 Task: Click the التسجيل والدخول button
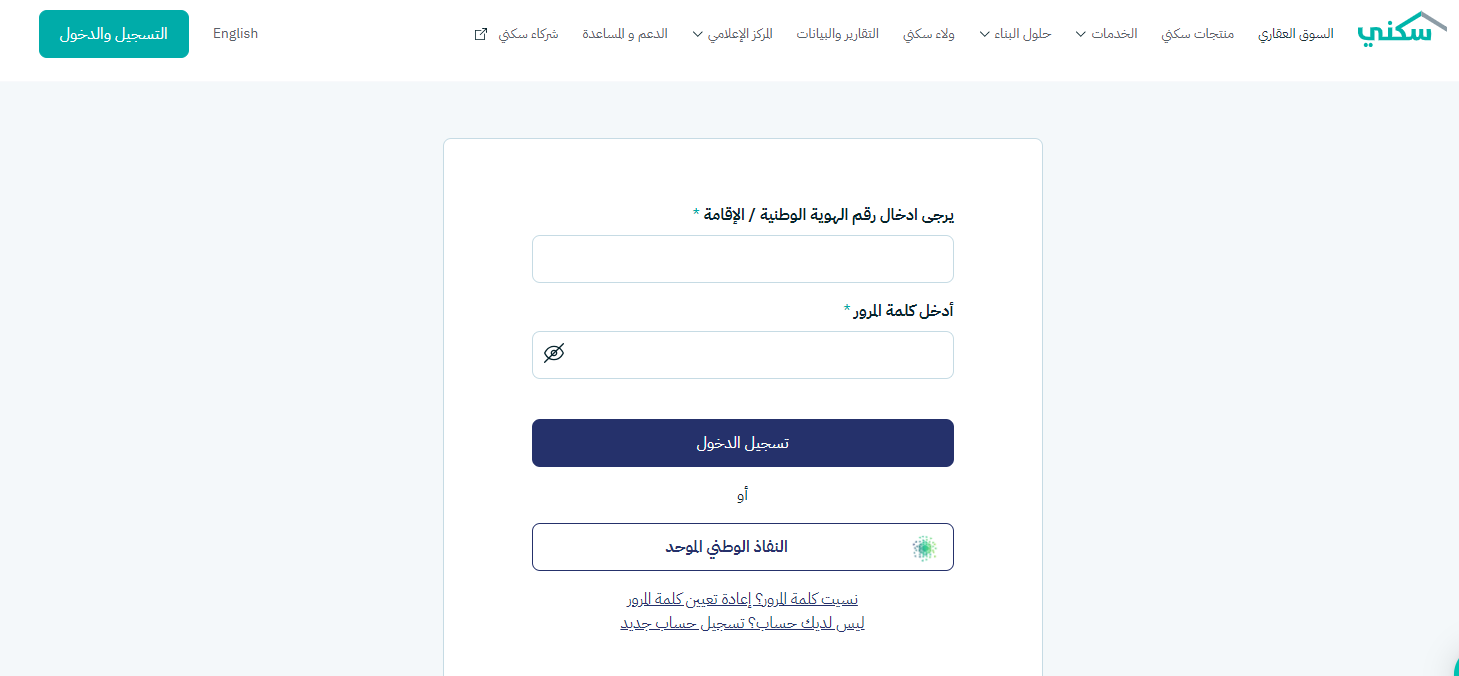(114, 34)
